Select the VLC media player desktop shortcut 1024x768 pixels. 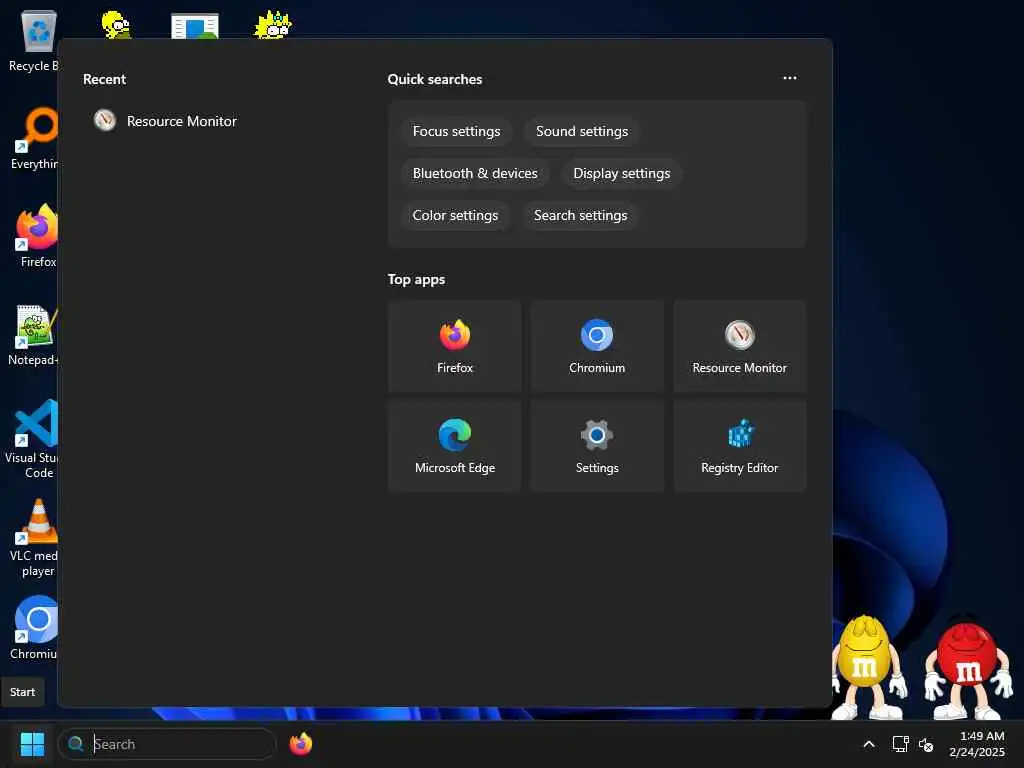coord(34,537)
